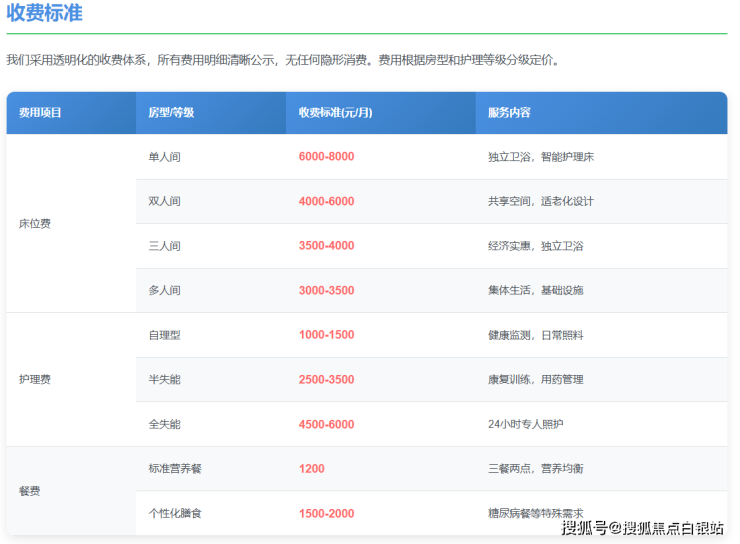
Task: Select the 餐费 category cell
Action: tap(29, 491)
